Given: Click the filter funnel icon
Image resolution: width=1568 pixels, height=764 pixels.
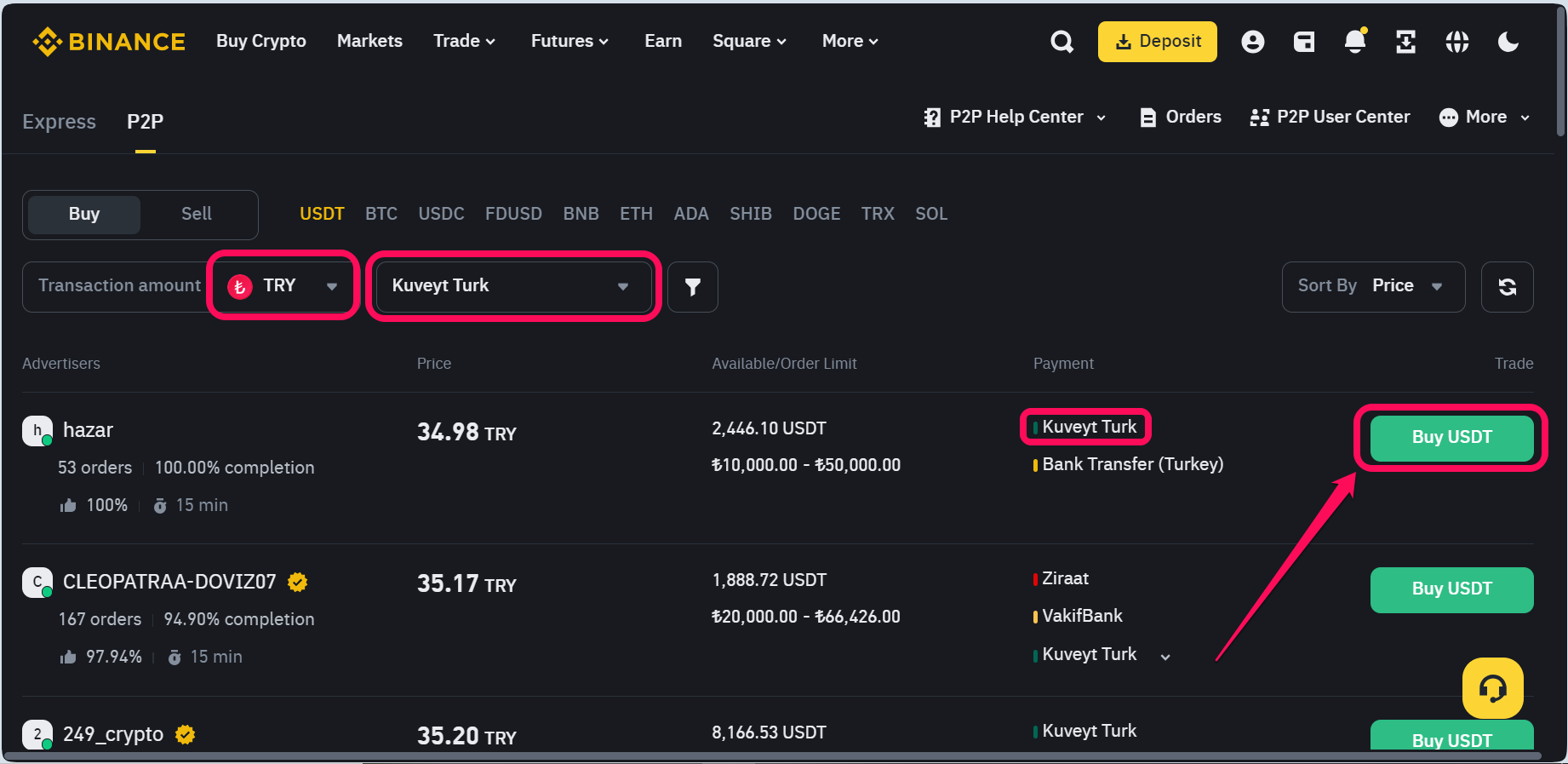Looking at the screenshot, I should (x=693, y=287).
